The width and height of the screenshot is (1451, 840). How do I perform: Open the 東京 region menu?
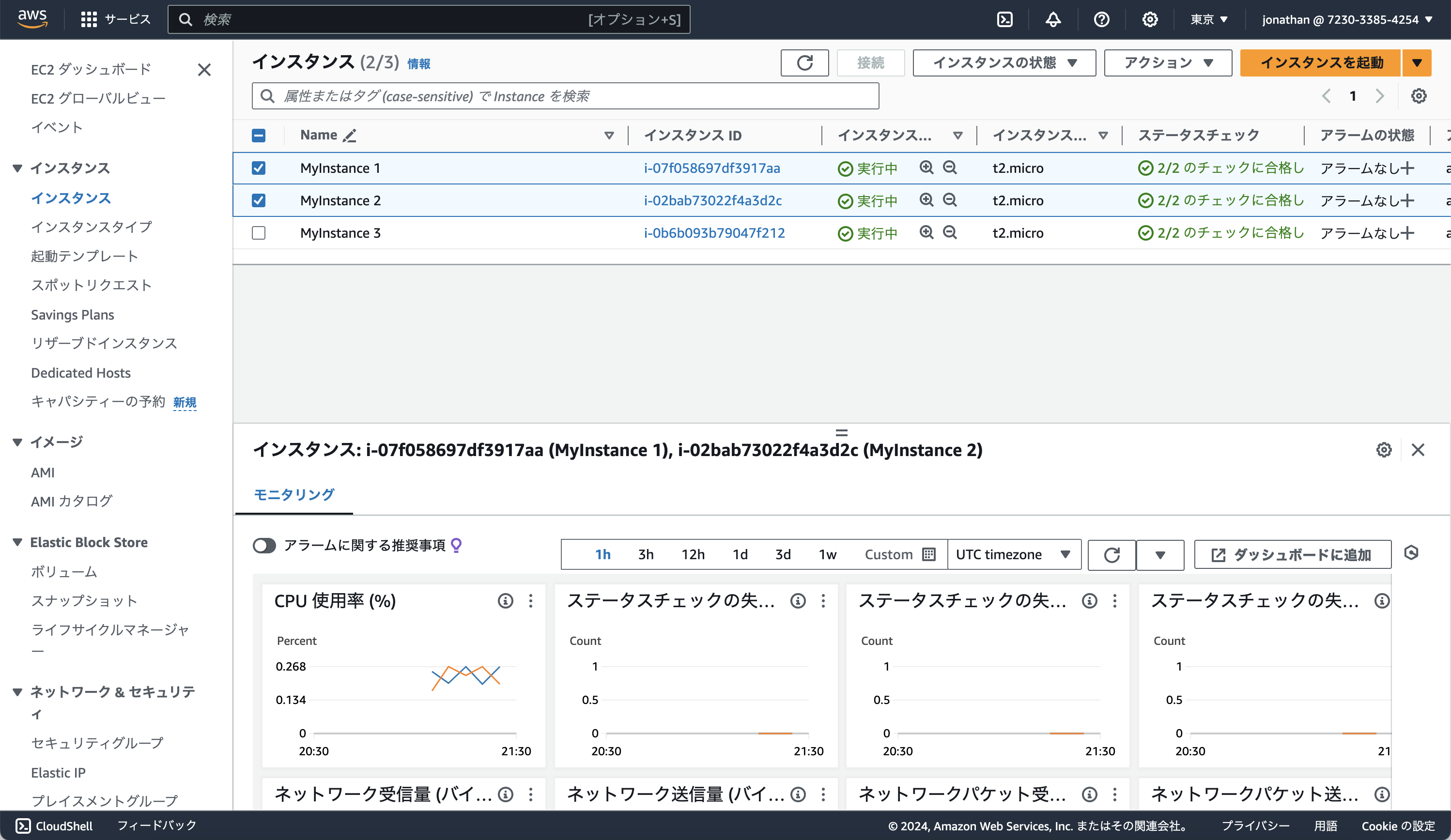coord(1207,19)
